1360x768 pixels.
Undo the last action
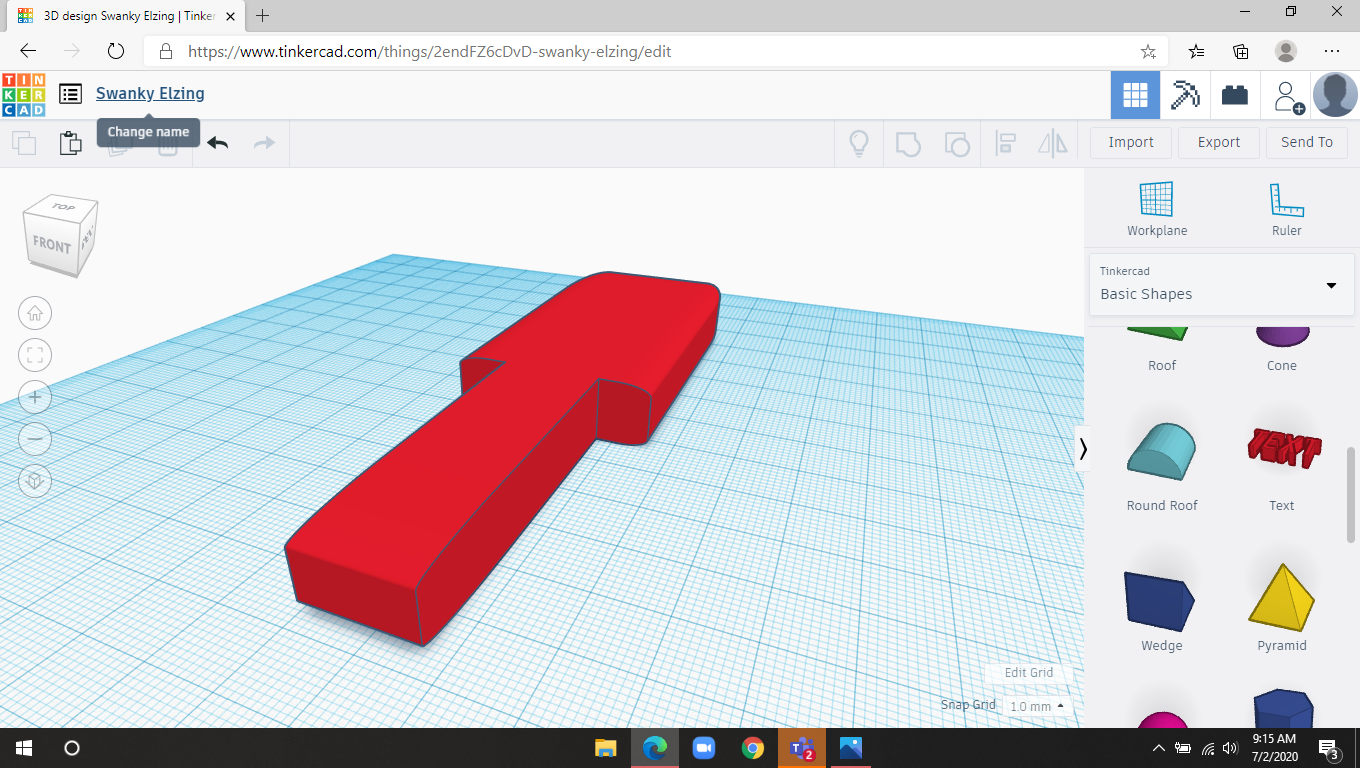(x=217, y=143)
